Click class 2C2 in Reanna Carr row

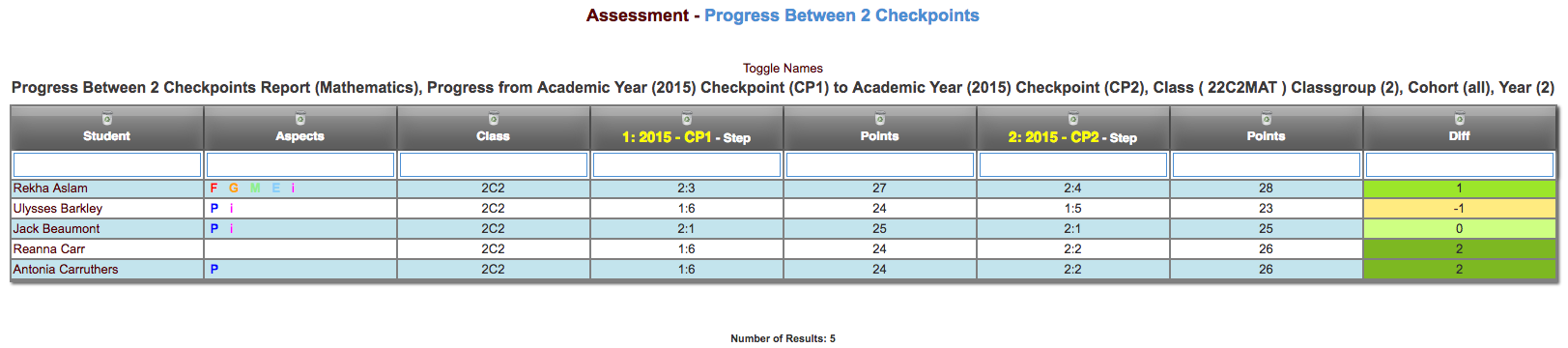coord(494,249)
